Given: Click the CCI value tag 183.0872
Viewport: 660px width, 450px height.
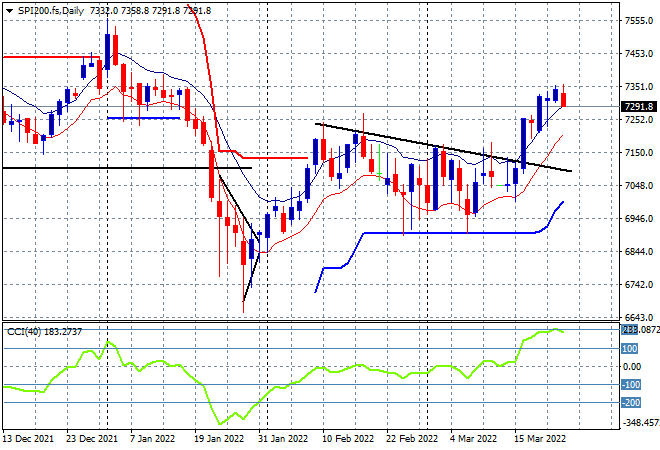Looking at the screenshot, I should (638, 329).
